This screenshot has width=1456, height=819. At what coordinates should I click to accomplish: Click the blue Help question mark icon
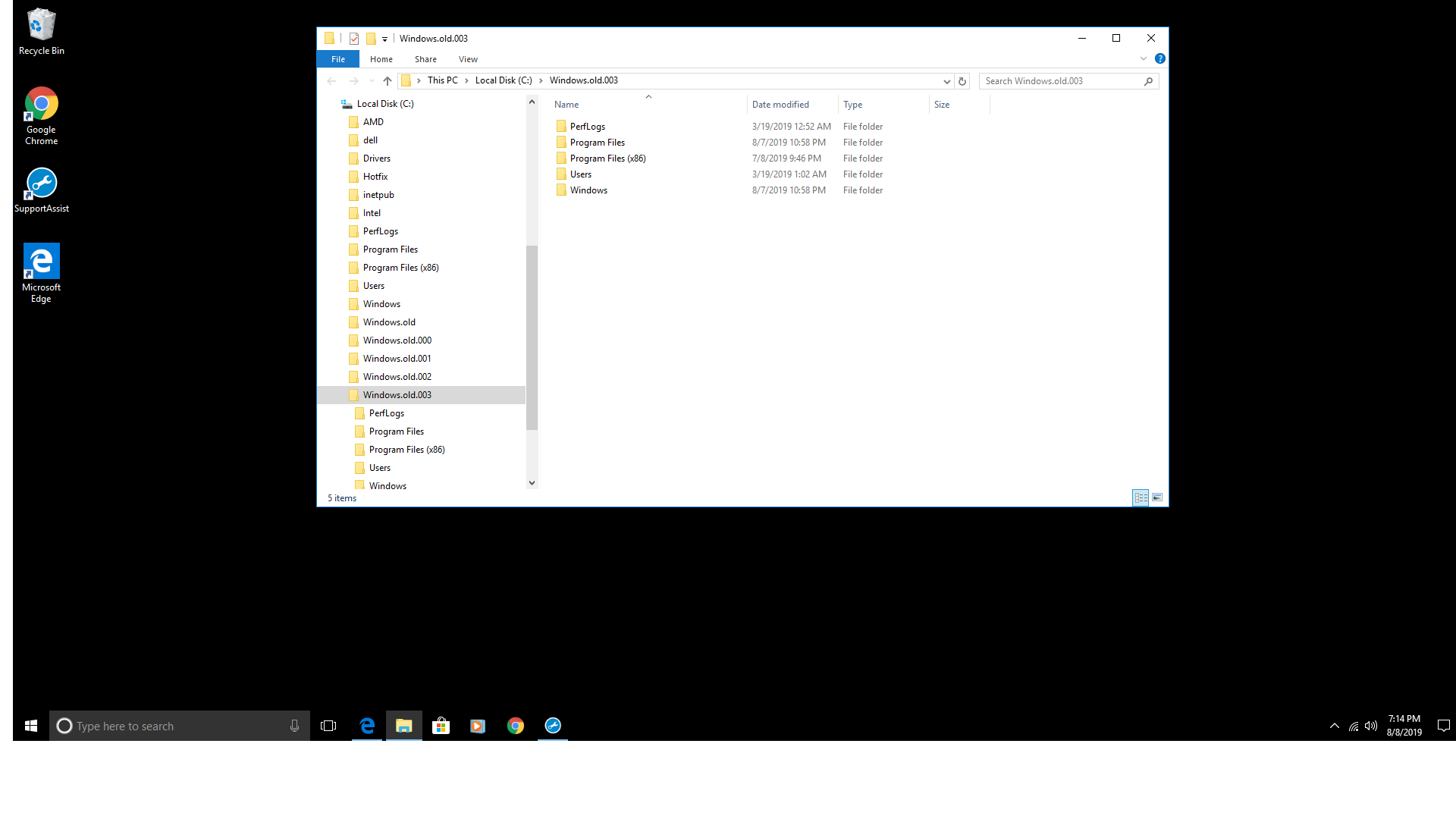tap(1159, 59)
